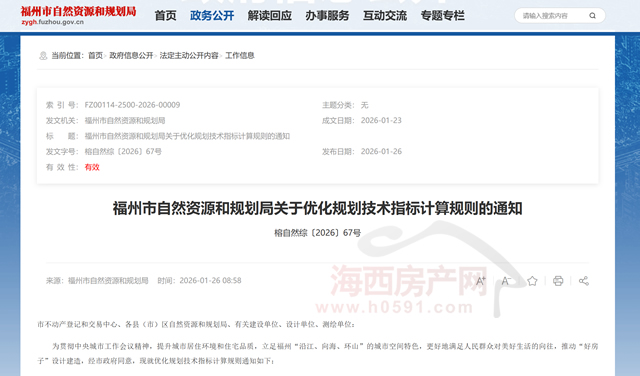Image resolution: width=640 pixels, height=376 pixels.
Task: Go to 办事服务 section
Action: point(327,16)
